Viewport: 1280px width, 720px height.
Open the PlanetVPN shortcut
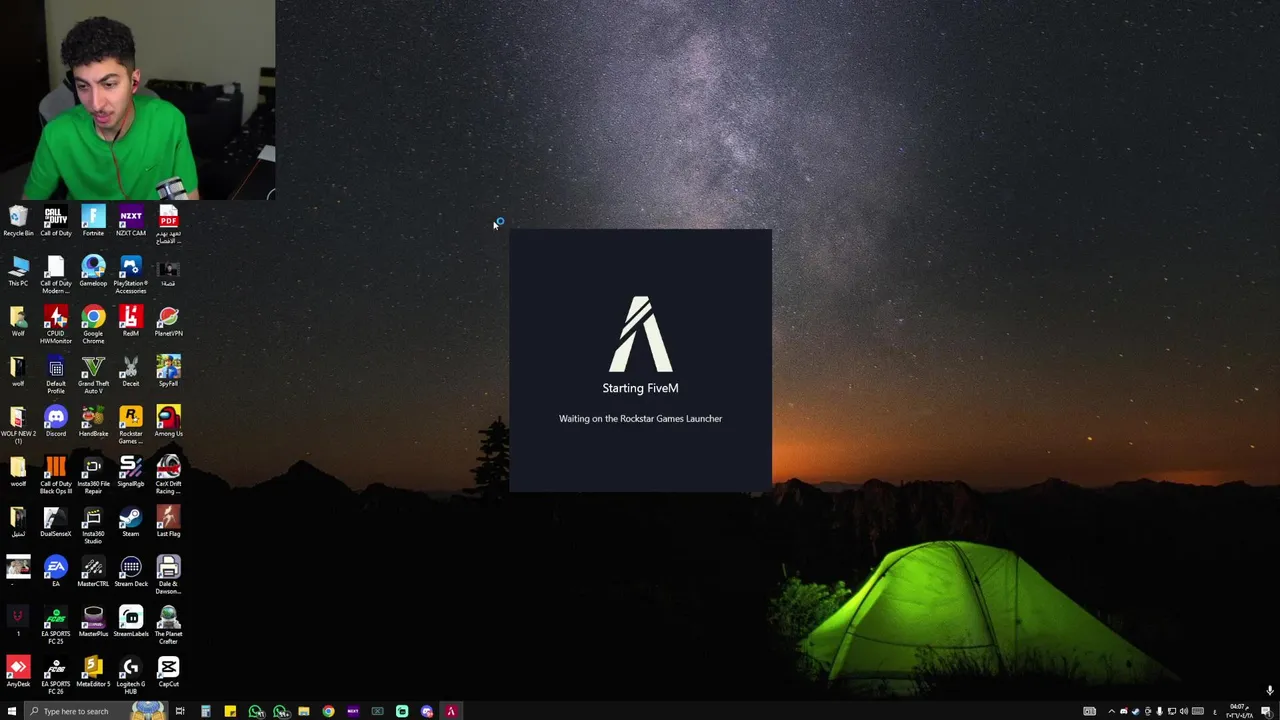pyautogui.click(x=168, y=322)
